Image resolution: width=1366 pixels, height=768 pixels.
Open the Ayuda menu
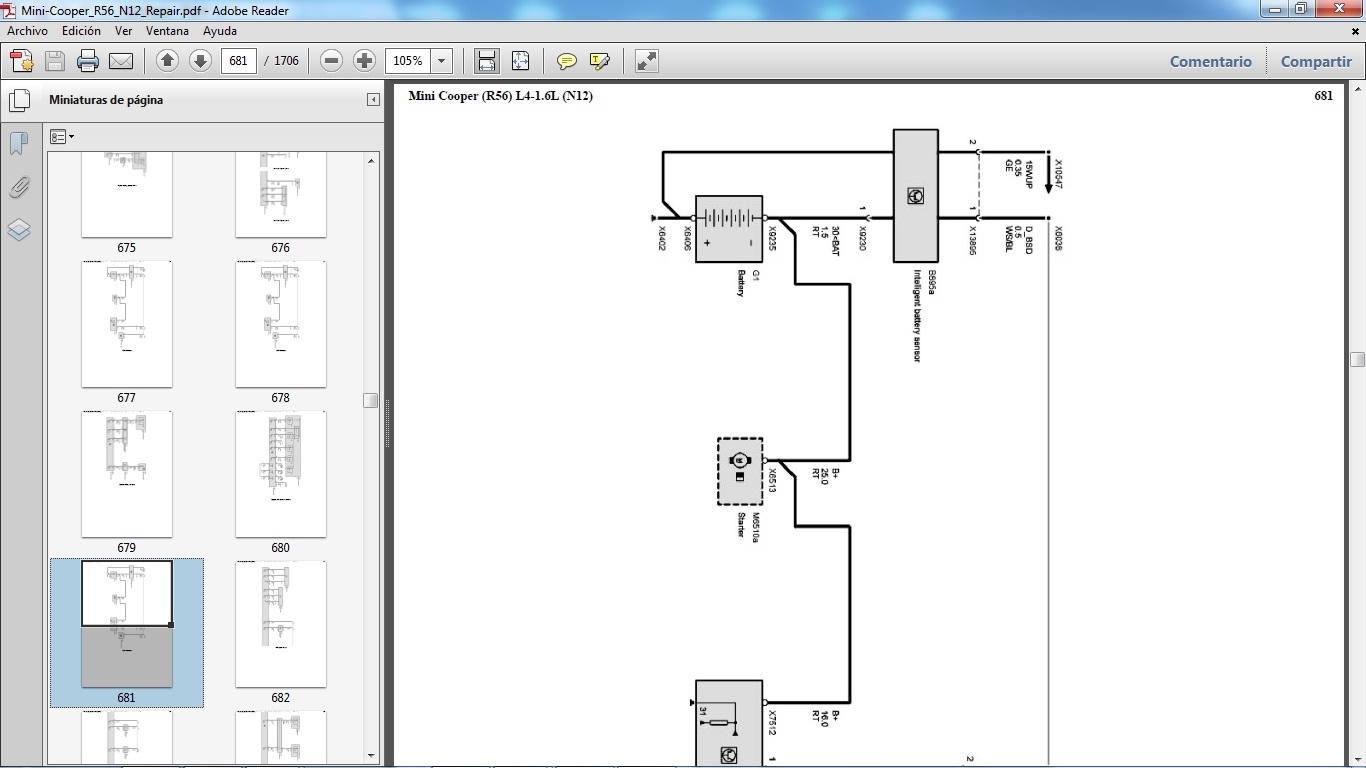click(x=220, y=31)
